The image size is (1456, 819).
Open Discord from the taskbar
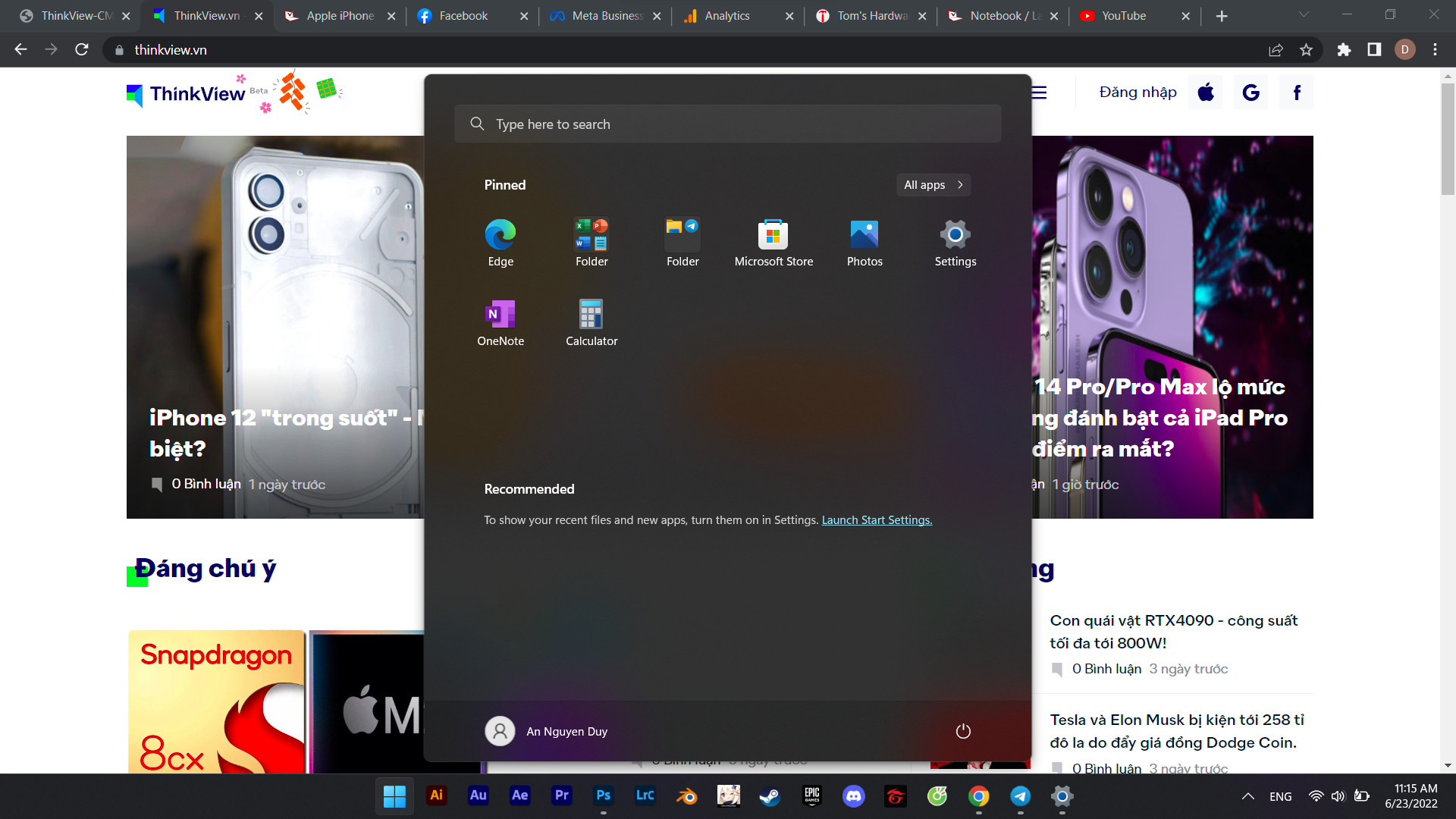click(853, 796)
